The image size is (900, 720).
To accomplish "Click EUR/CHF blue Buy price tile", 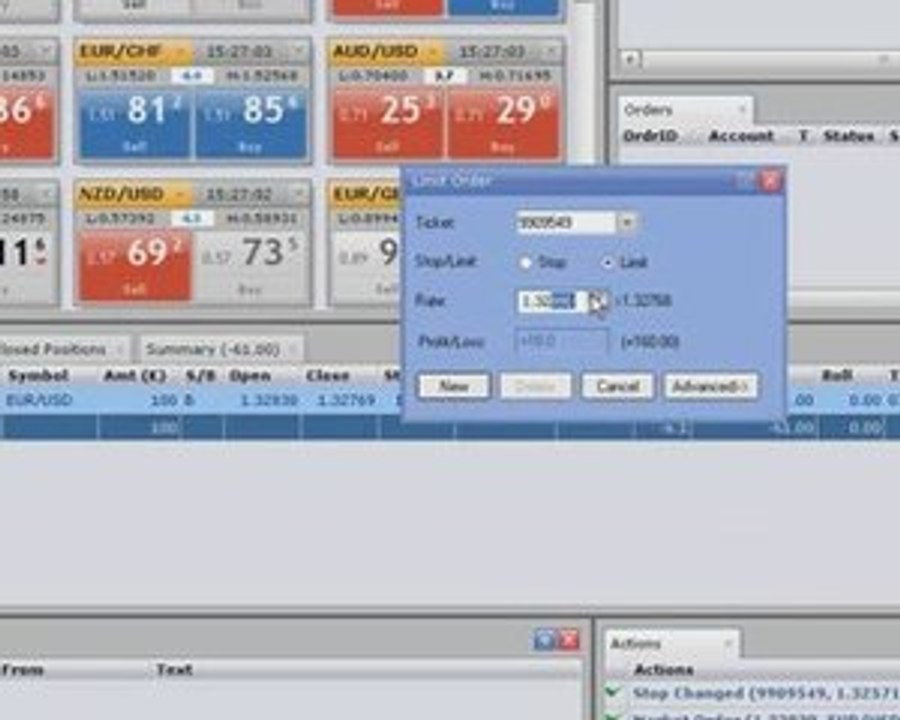I will tap(251, 123).
